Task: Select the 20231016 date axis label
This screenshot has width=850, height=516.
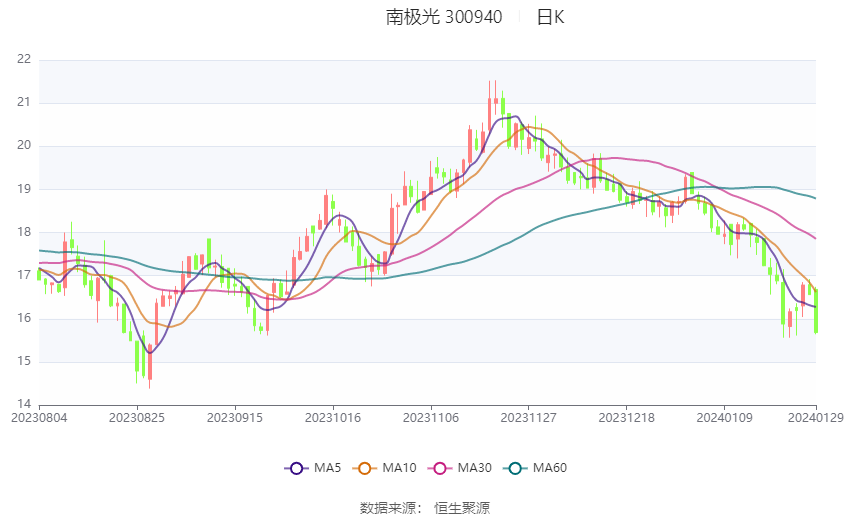Action: (x=333, y=418)
